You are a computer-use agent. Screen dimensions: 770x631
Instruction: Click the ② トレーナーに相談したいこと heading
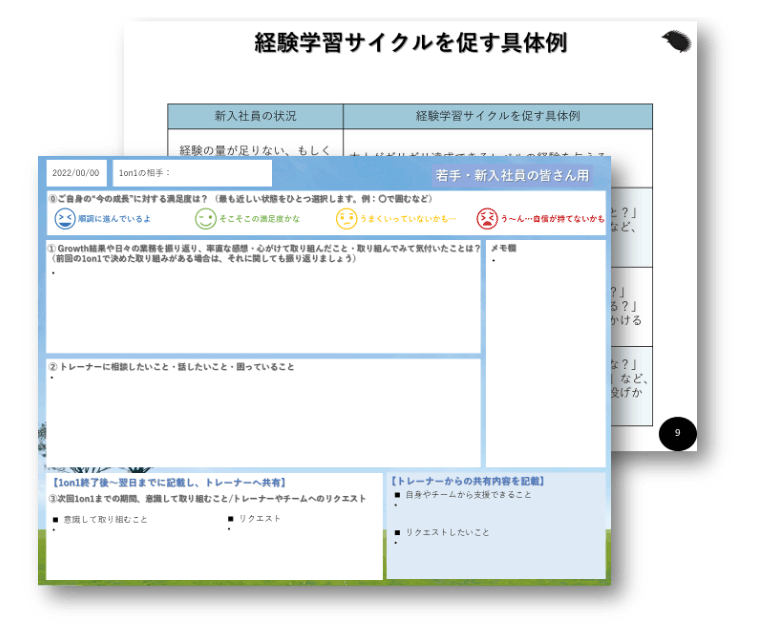(x=172, y=367)
